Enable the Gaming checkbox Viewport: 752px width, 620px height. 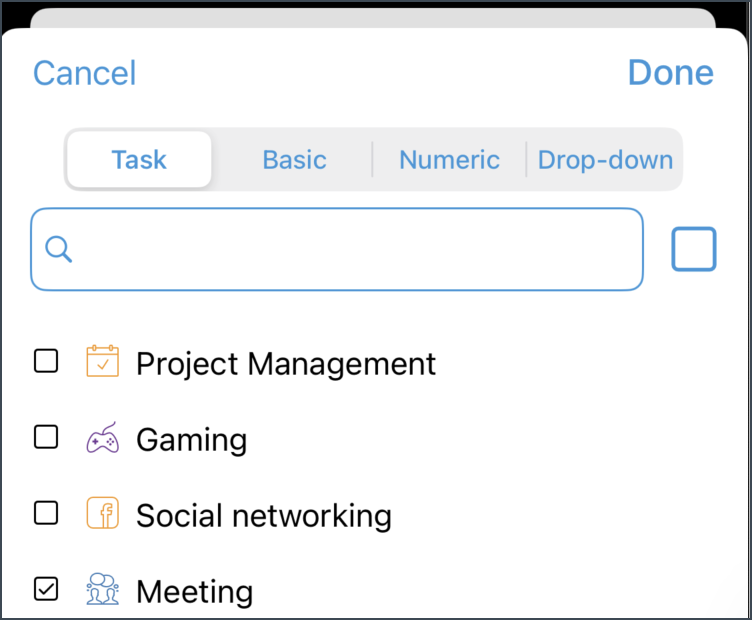click(46, 437)
